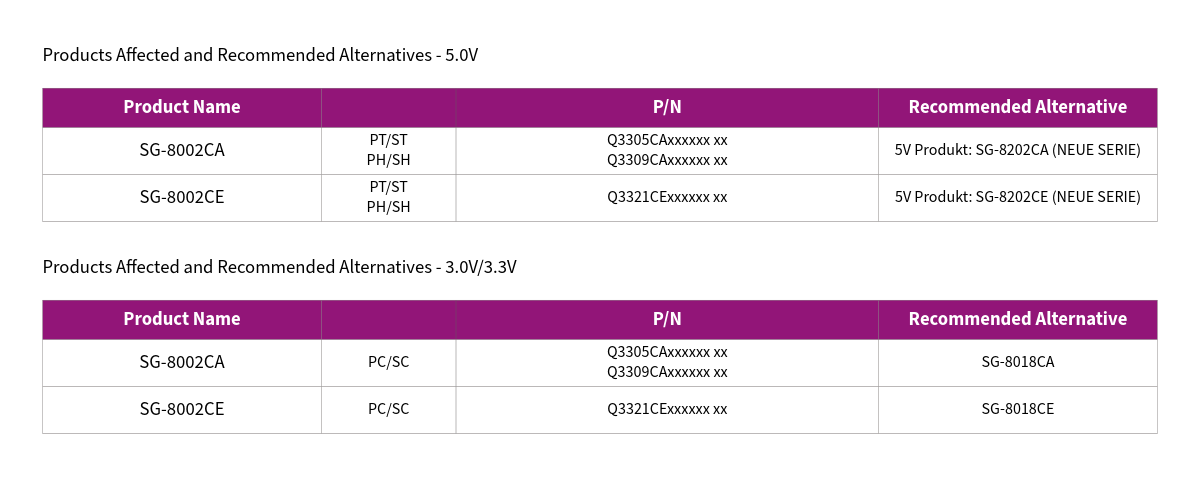This screenshot has width=1200, height=500.
Task: Open the SG-8018CA recommended alternative
Action: 1017,362
